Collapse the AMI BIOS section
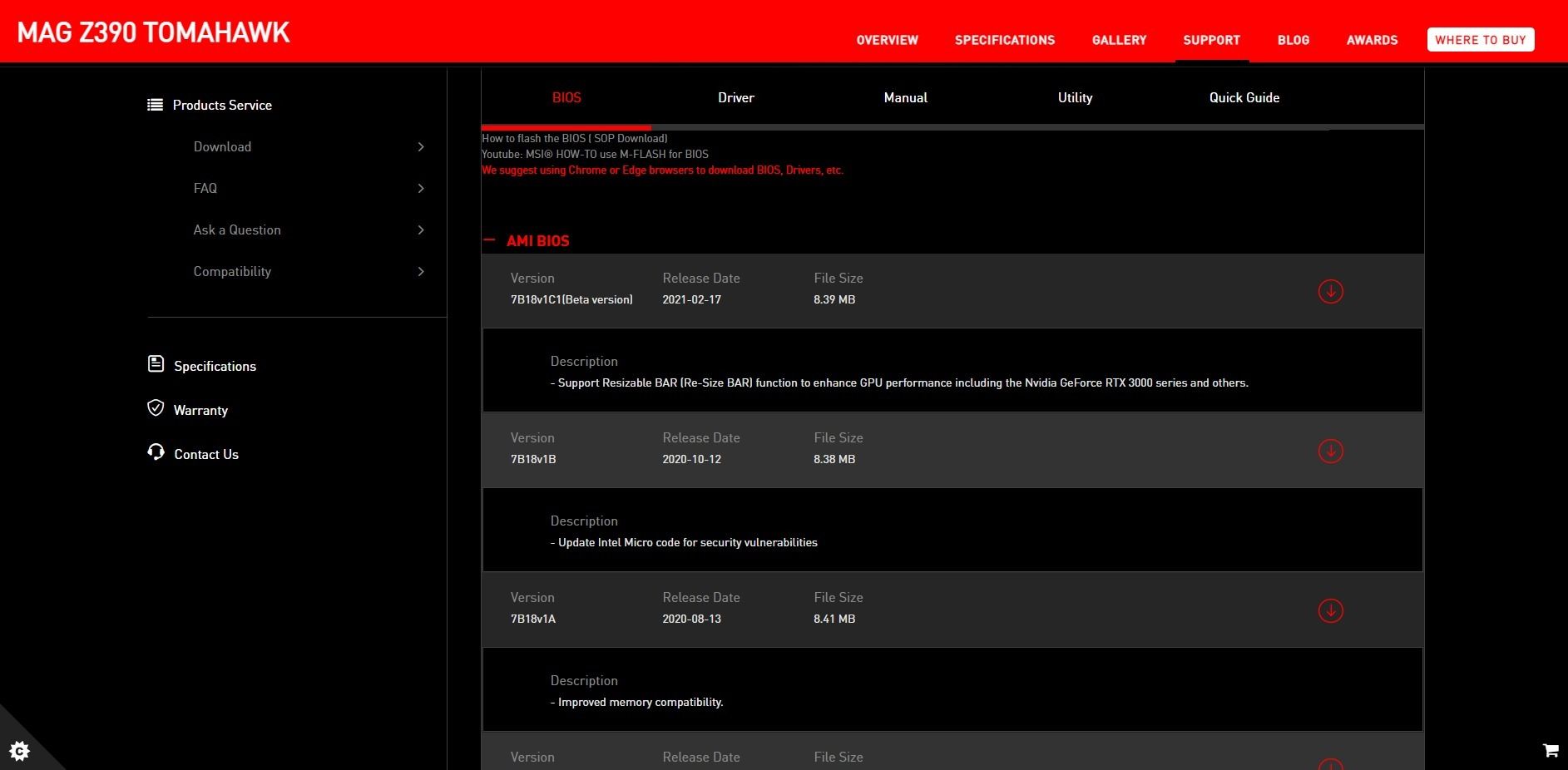Image resolution: width=1568 pixels, height=770 pixels. click(x=489, y=241)
